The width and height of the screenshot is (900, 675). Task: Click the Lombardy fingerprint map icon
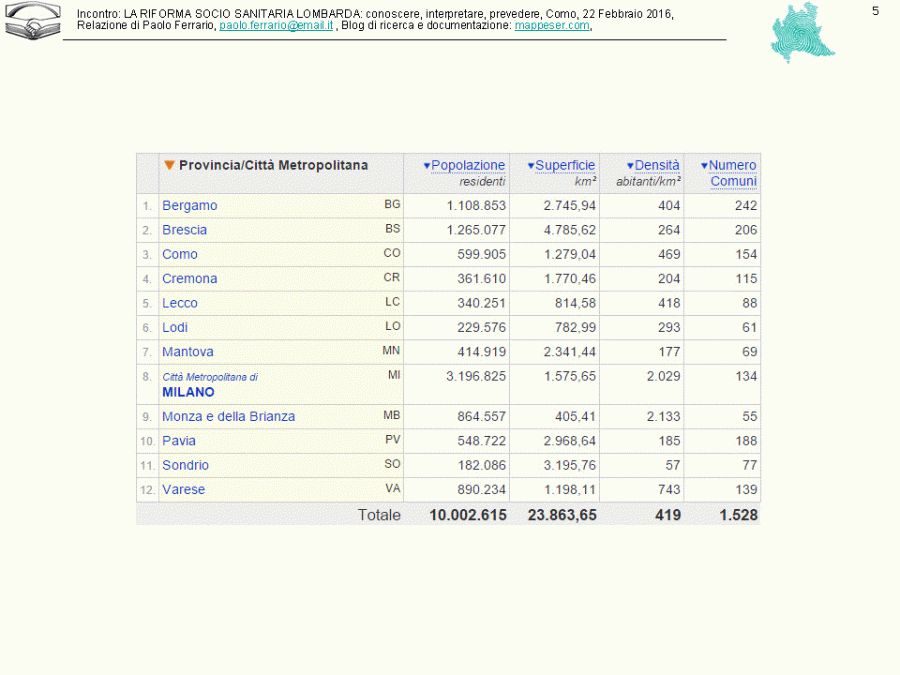click(x=803, y=33)
